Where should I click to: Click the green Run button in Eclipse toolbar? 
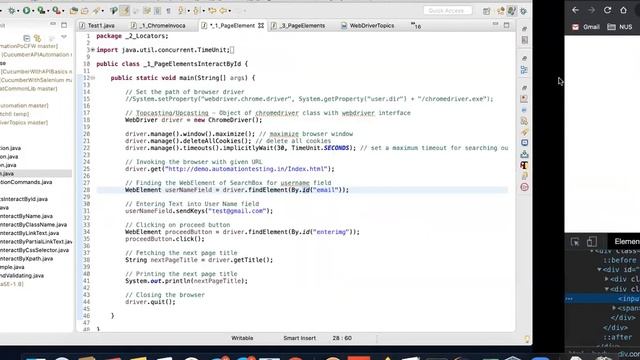(26, 11)
